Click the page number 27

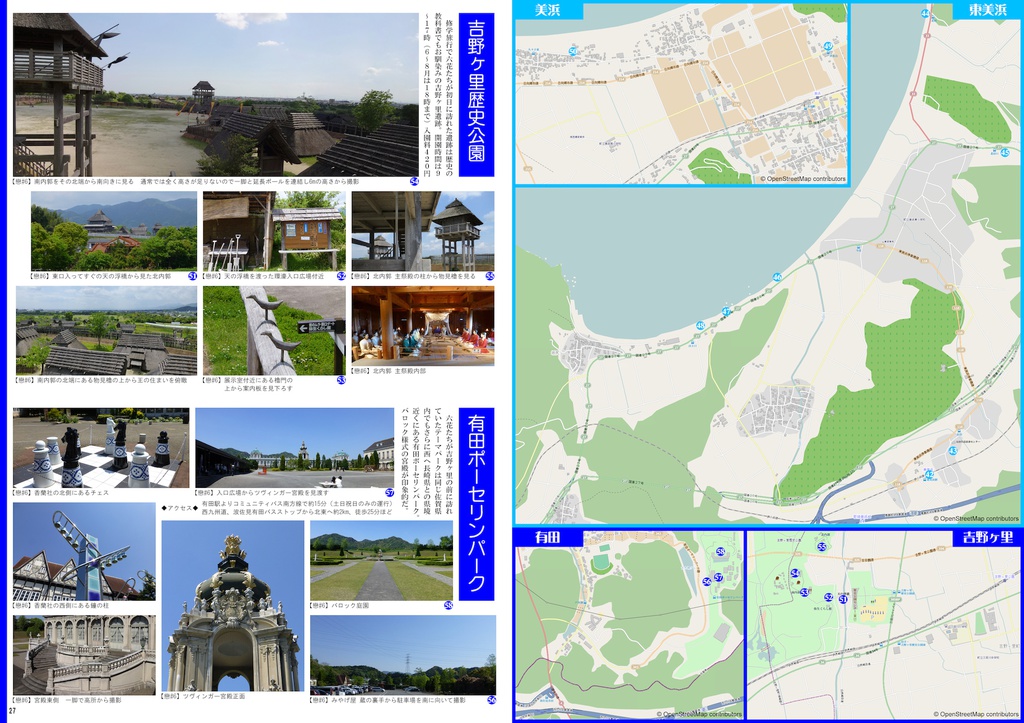click(x=12, y=711)
